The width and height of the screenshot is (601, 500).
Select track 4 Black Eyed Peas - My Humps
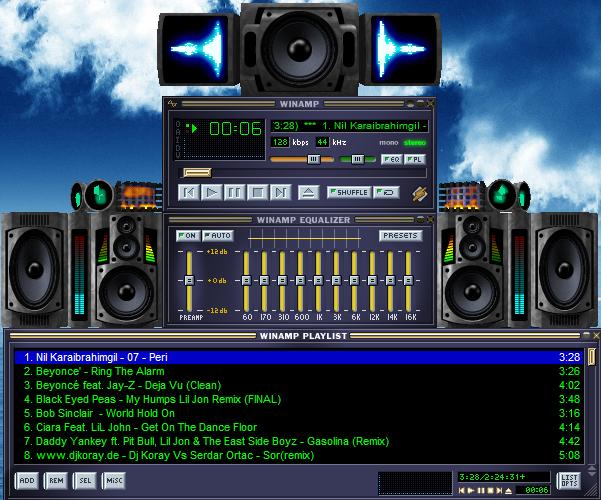click(299, 399)
